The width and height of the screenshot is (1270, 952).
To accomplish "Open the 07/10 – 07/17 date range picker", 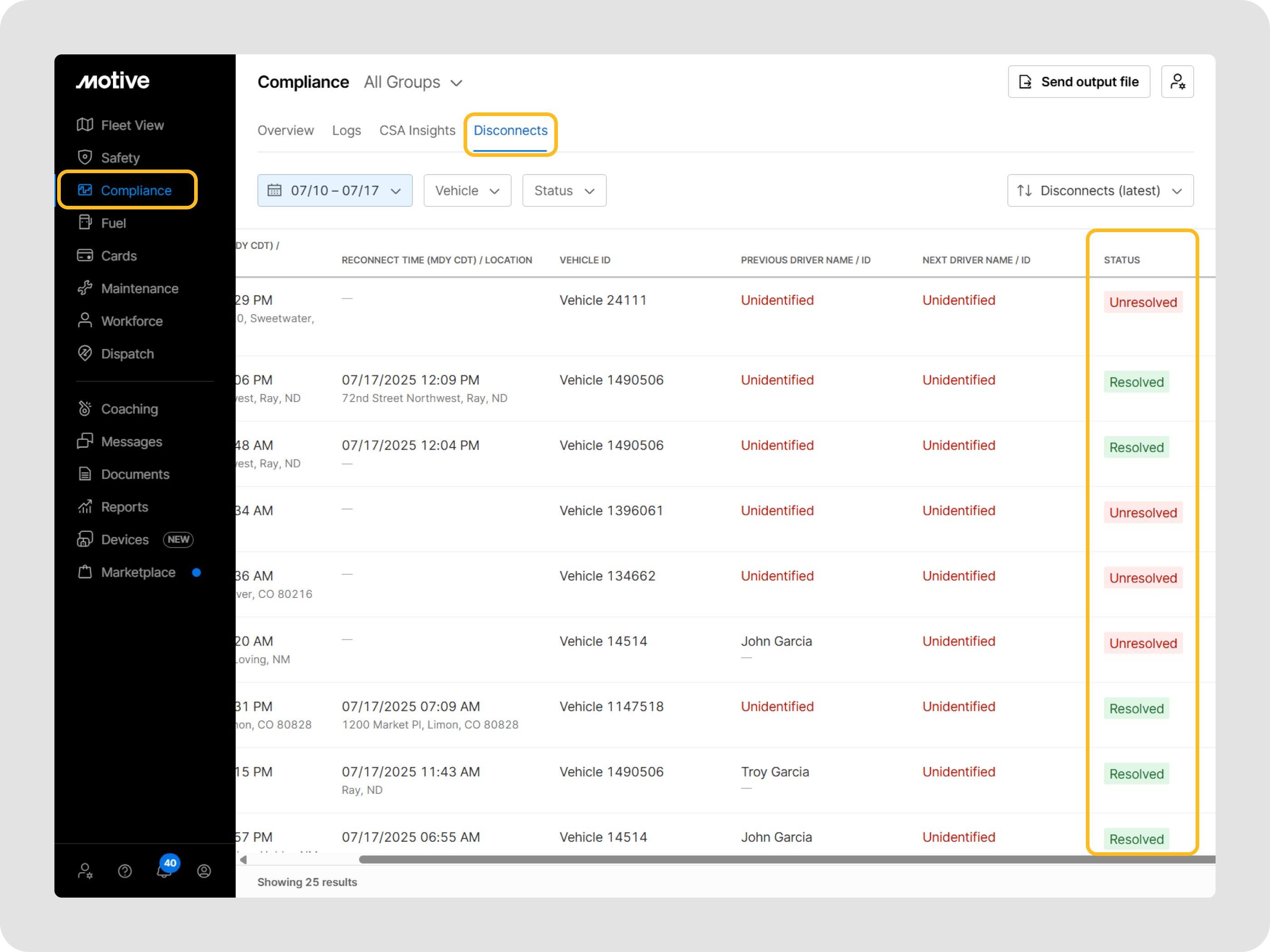I will click(x=335, y=190).
